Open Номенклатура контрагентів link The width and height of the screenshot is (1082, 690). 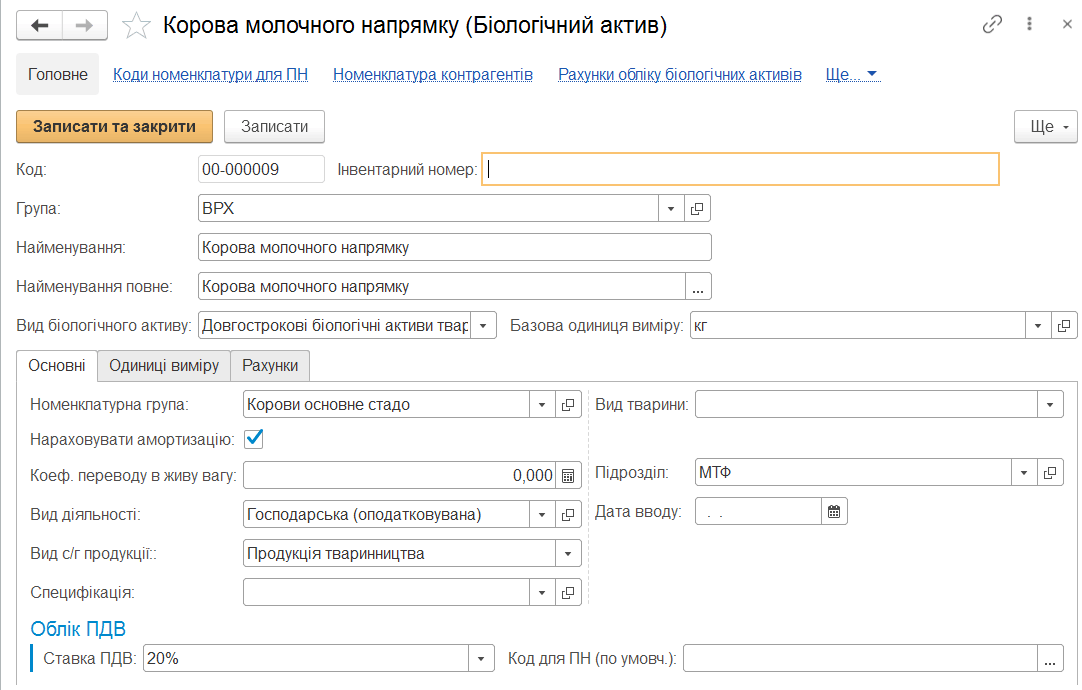(x=433, y=75)
